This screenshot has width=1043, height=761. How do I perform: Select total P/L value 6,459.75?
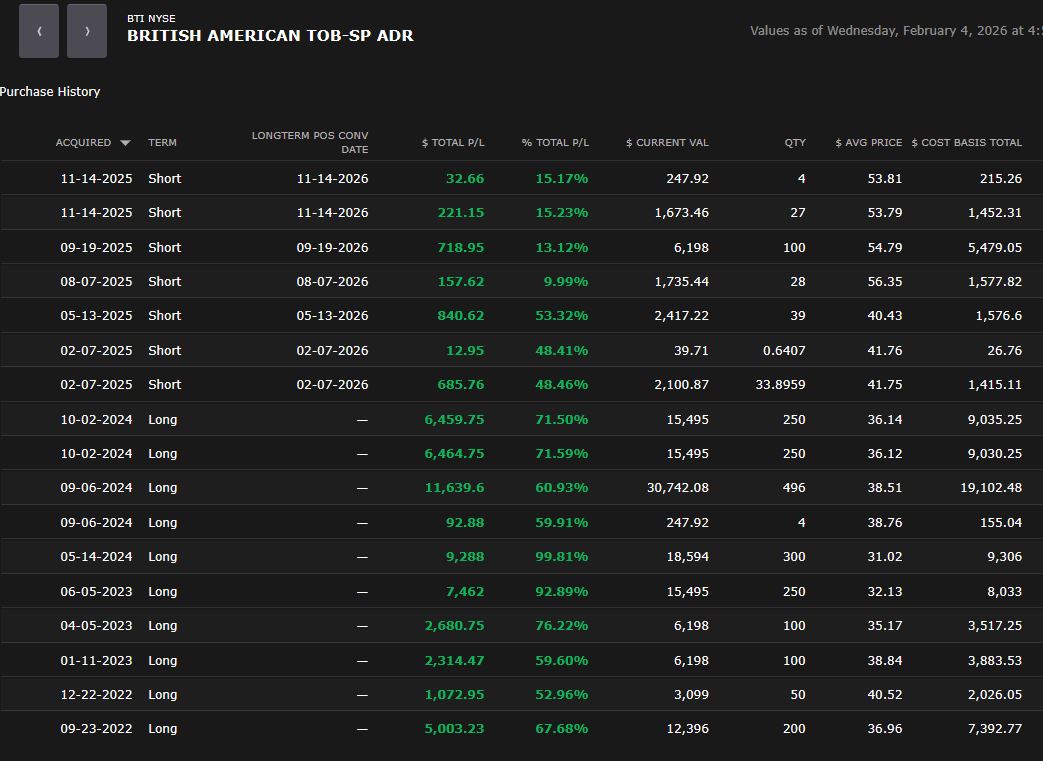[x=454, y=420]
